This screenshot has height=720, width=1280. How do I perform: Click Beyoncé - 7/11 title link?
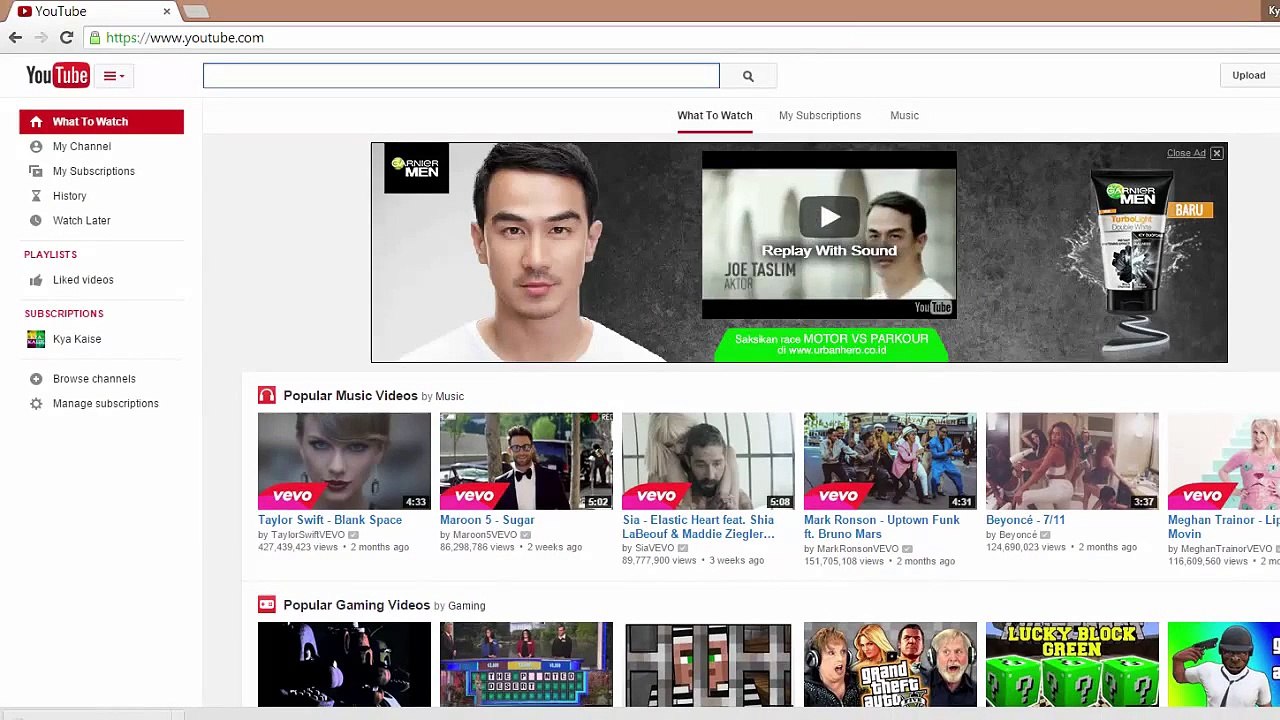1025,520
